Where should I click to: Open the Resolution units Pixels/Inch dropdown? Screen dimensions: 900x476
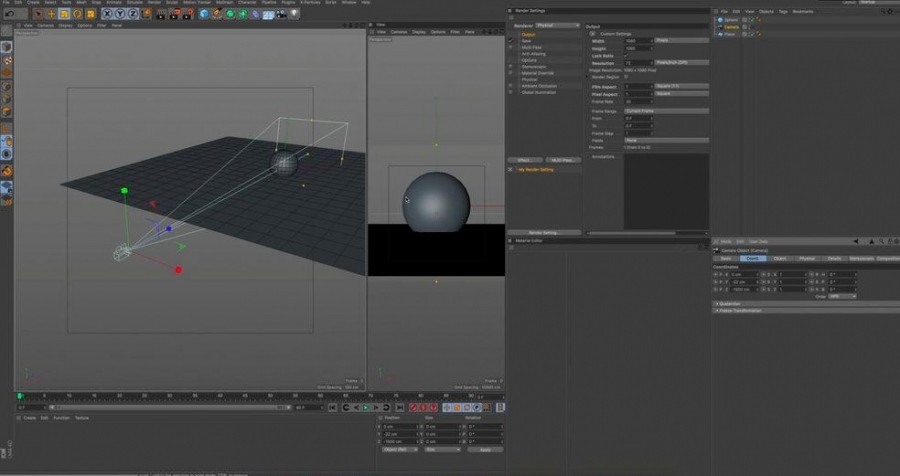tap(681, 63)
